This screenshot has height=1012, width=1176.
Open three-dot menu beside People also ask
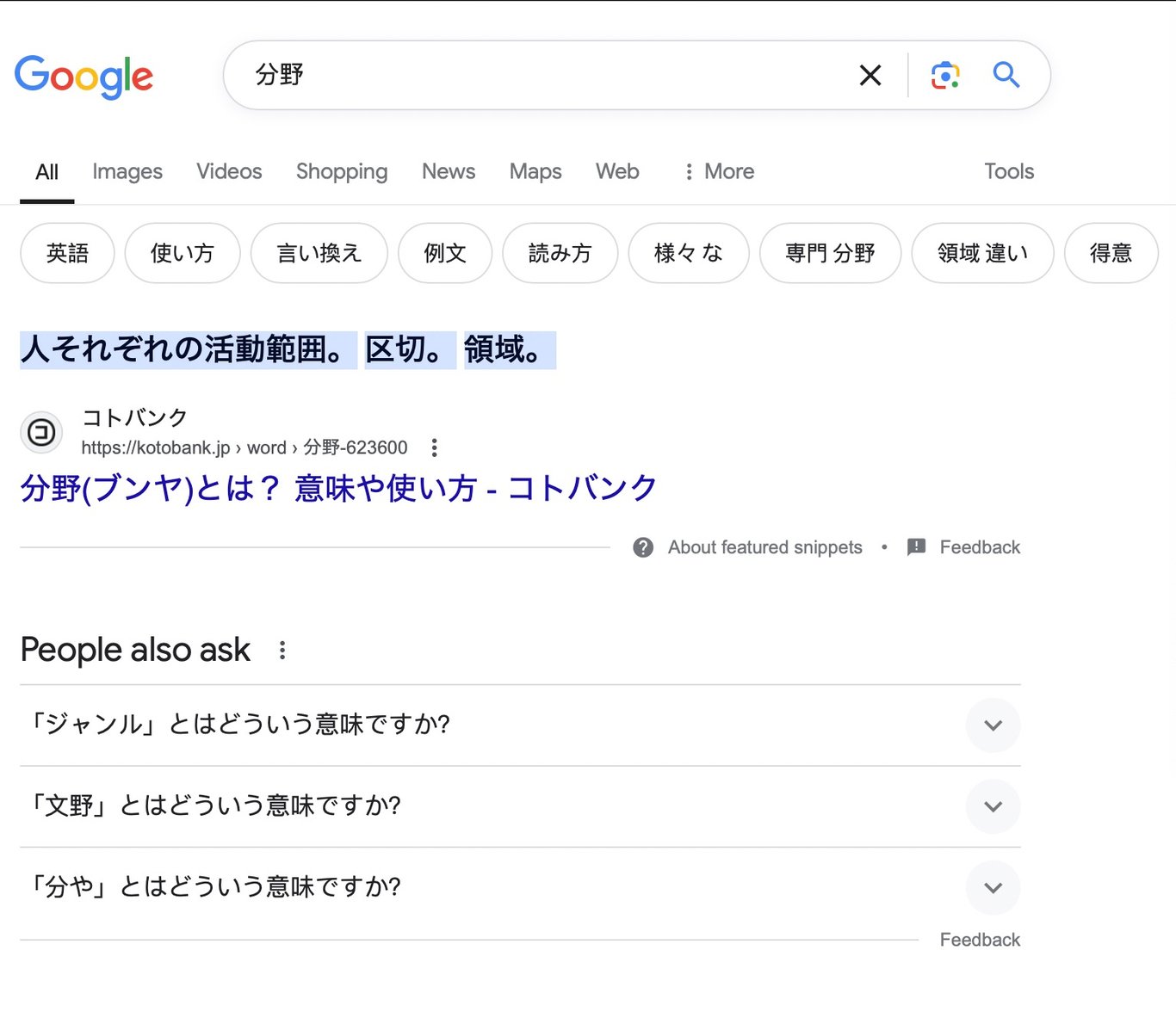282,651
